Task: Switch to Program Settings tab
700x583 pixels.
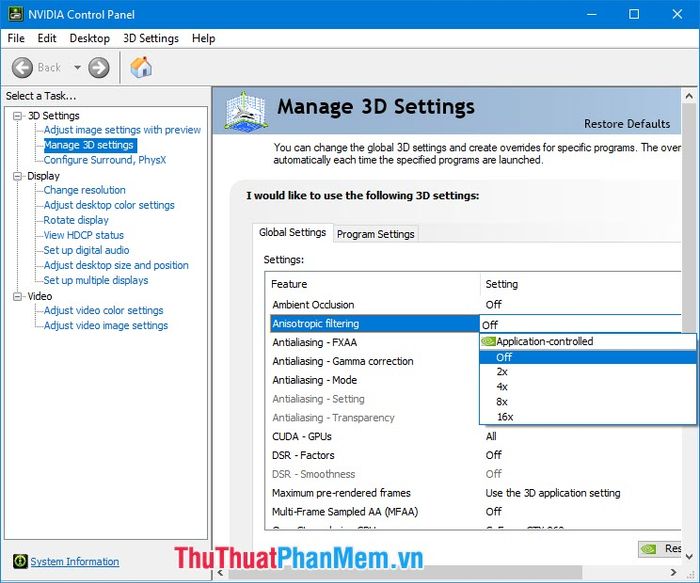Action: [x=375, y=234]
